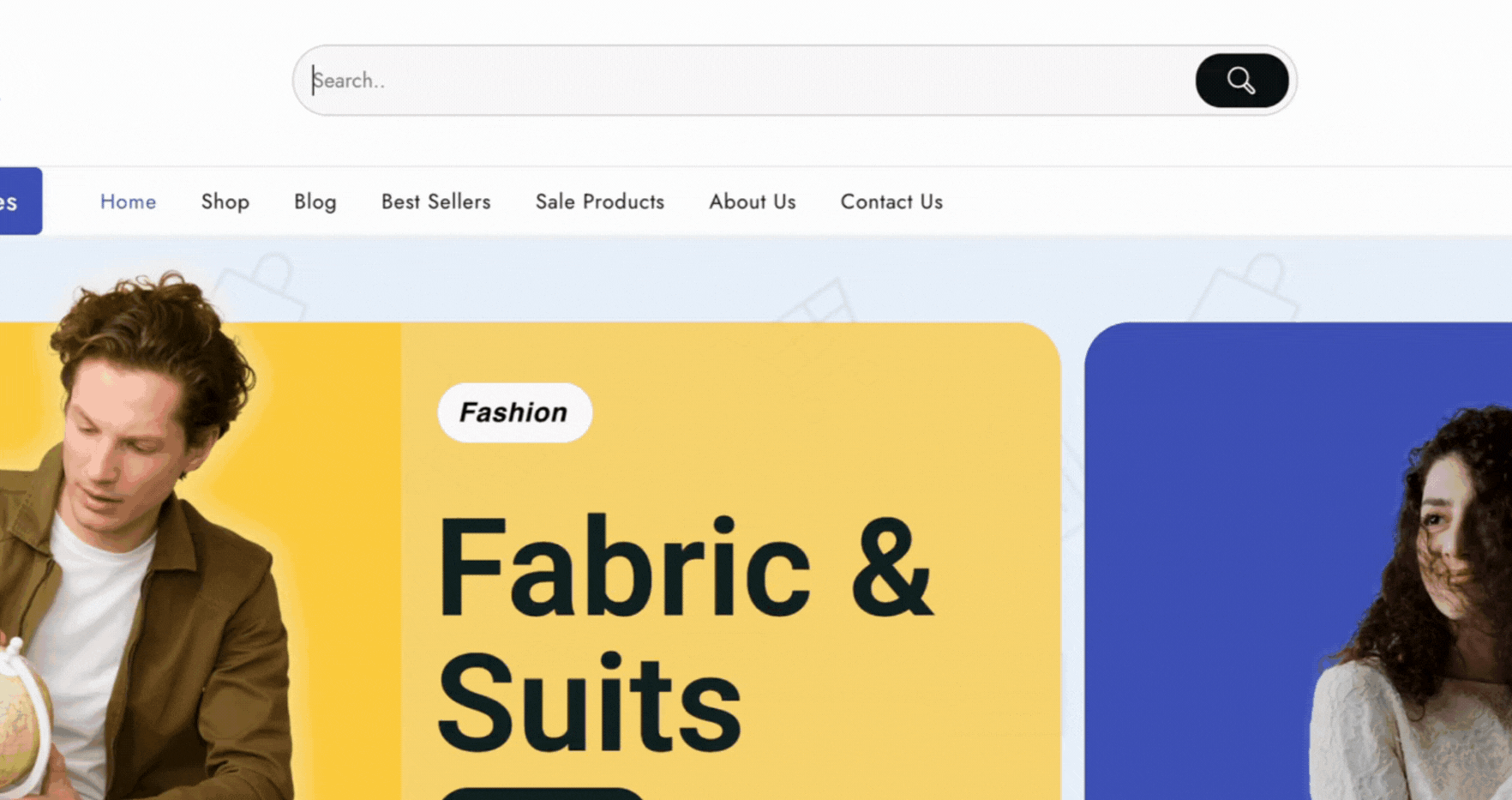Screen dimensions: 1512x800
Task: Select Best Sellers in navigation
Action: pyautogui.click(x=435, y=202)
